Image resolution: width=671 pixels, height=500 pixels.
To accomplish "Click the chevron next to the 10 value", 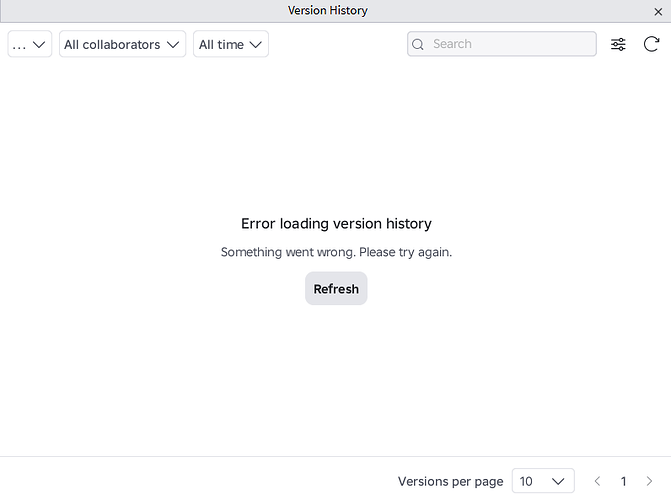I will point(560,481).
